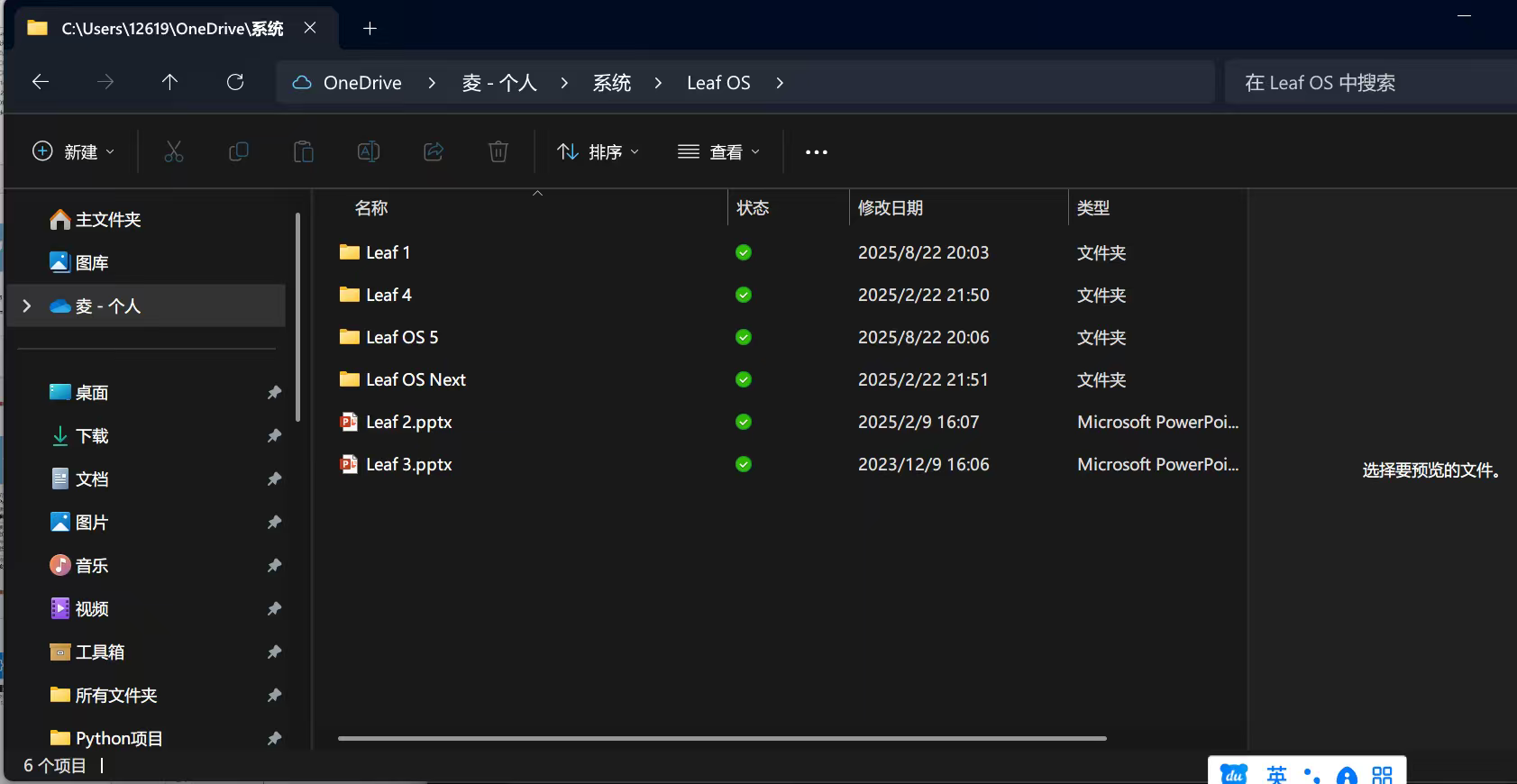This screenshot has height=784, width=1517.
Task: Click the Paste clipboard icon
Action: (304, 151)
